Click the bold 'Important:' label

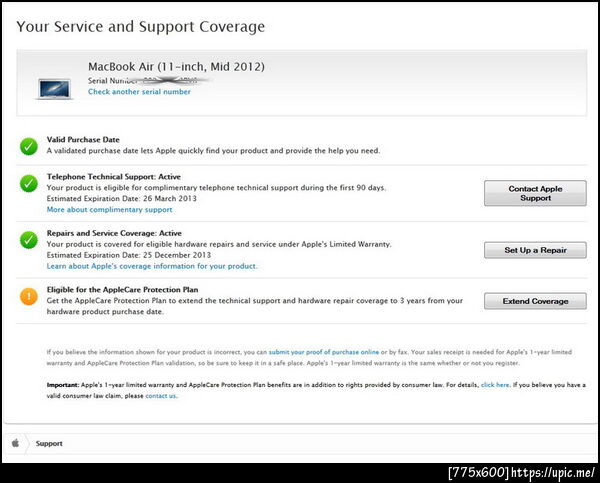pyautogui.click(x=63, y=385)
